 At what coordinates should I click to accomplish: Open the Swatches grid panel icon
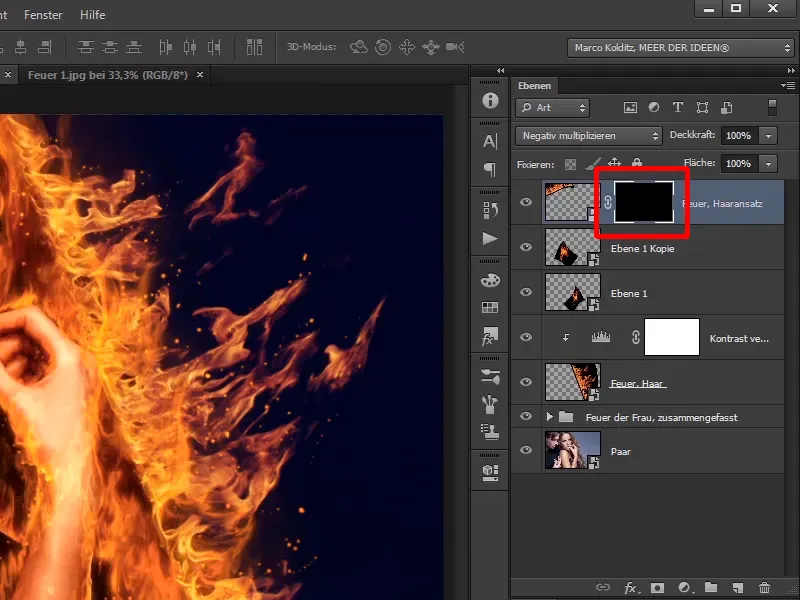[490, 307]
